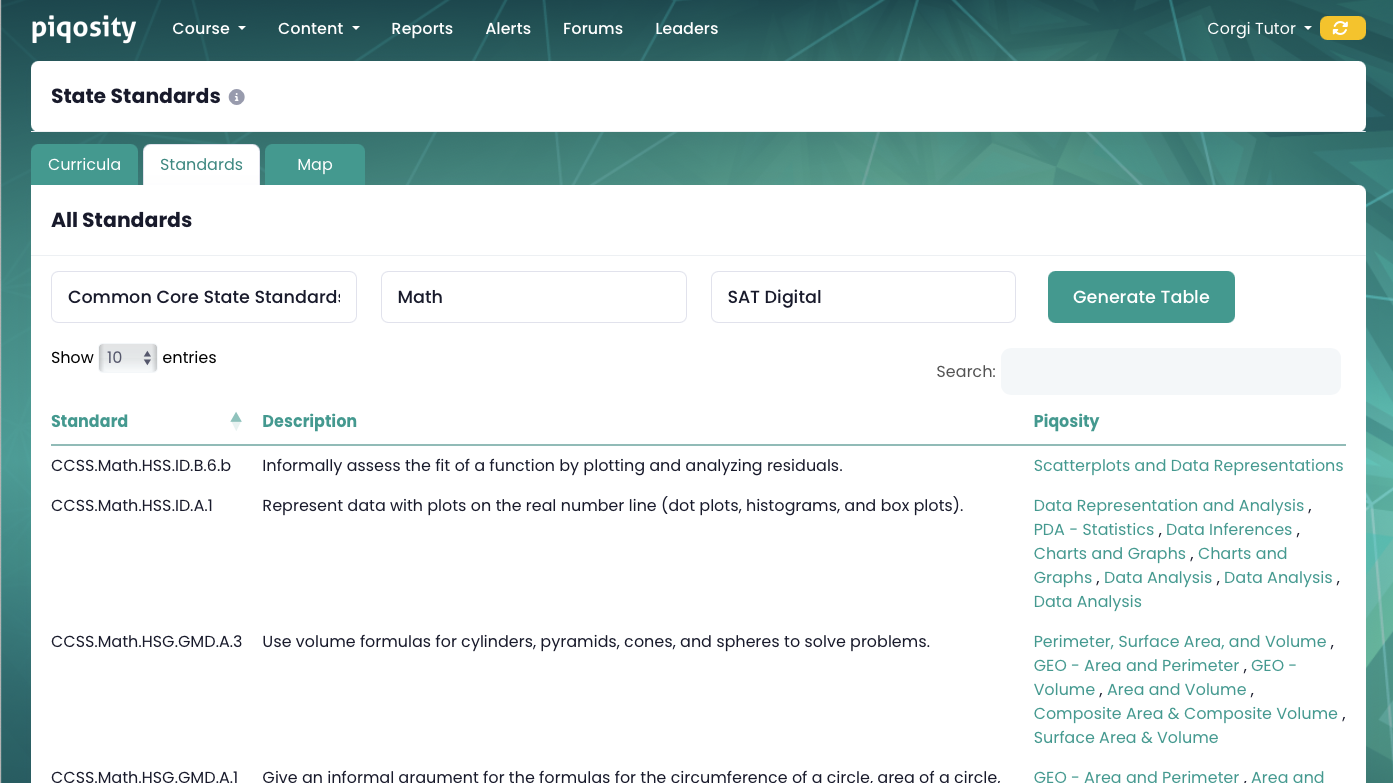This screenshot has width=1393, height=783.
Task: Focus the table Search field
Action: pyautogui.click(x=1170, y=372)
